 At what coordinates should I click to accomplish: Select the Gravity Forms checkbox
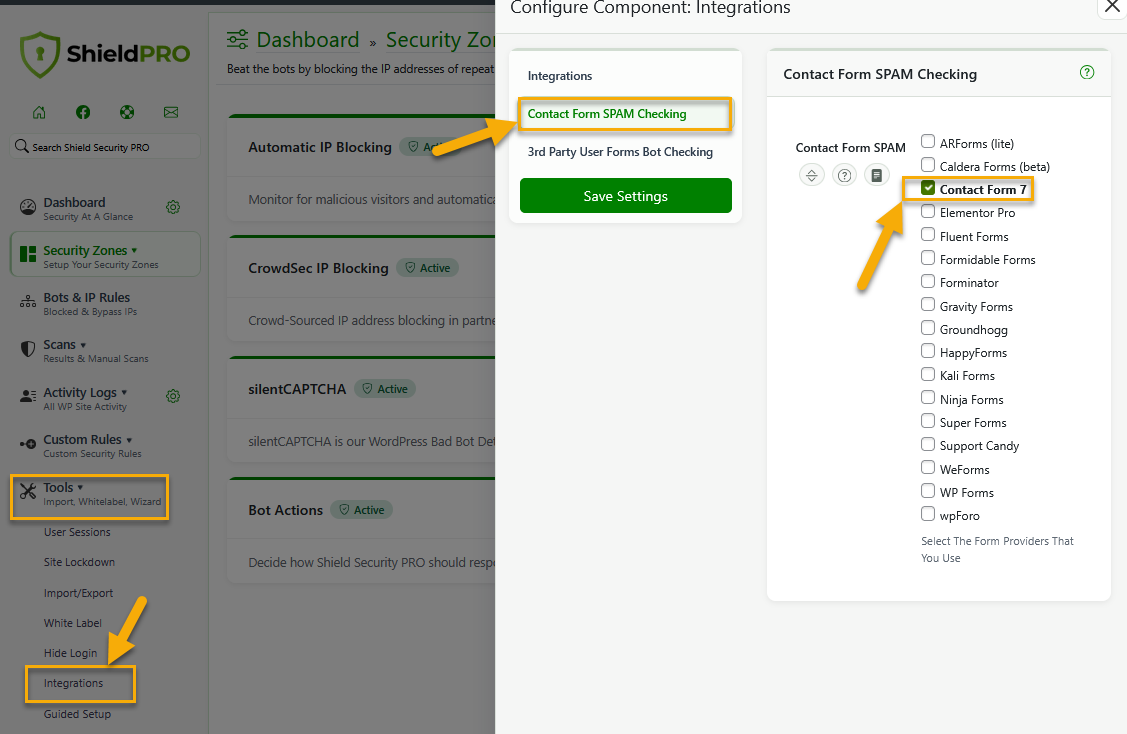pos(928,305)
